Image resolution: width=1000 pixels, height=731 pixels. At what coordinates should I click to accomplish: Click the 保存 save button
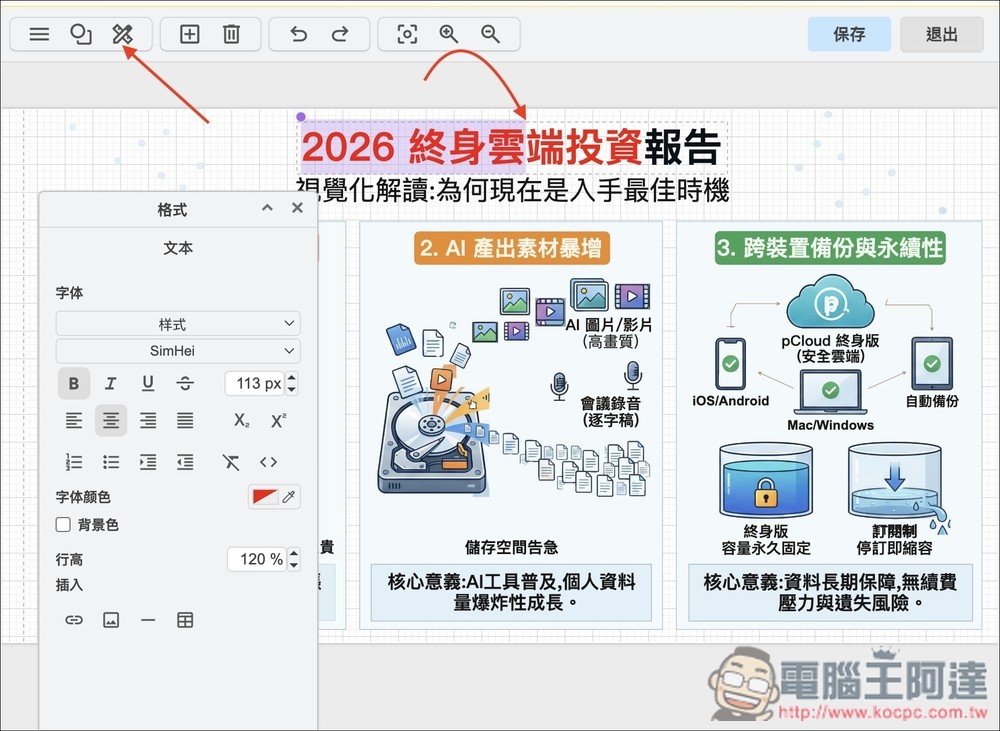[x=848, y=34]
